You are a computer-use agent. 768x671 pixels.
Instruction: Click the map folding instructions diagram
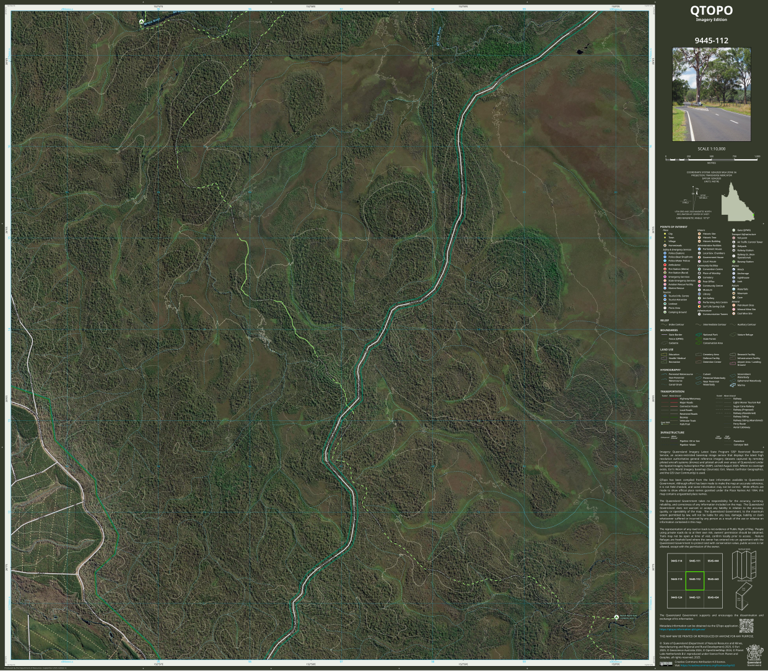(743, 580)
